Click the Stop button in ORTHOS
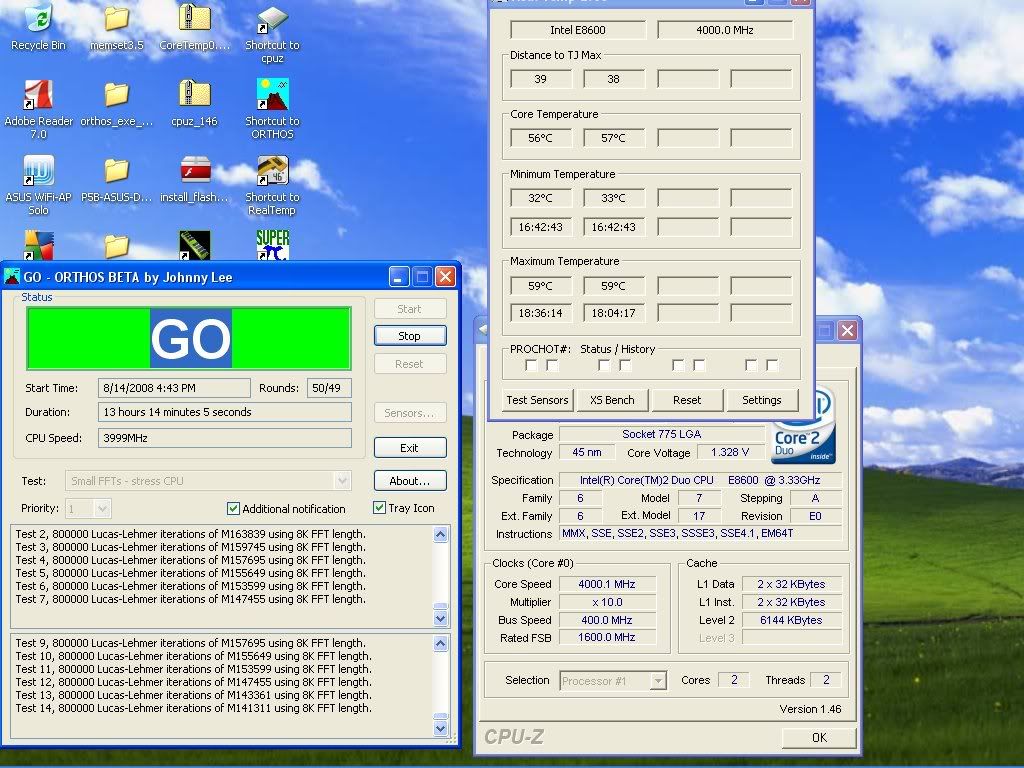 pos(410,336)
